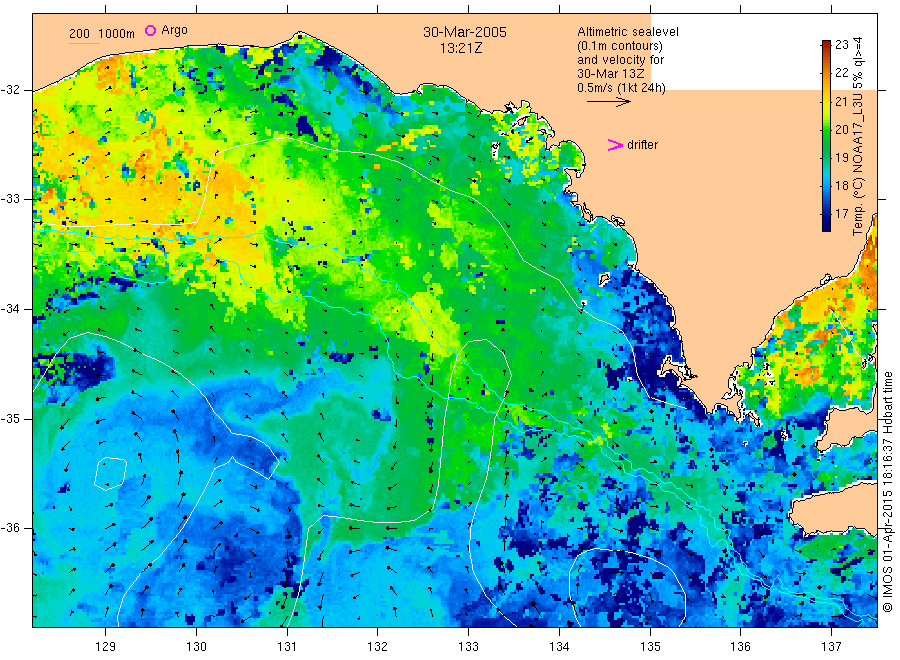Click the color bar value 18

tap(841, 185)
